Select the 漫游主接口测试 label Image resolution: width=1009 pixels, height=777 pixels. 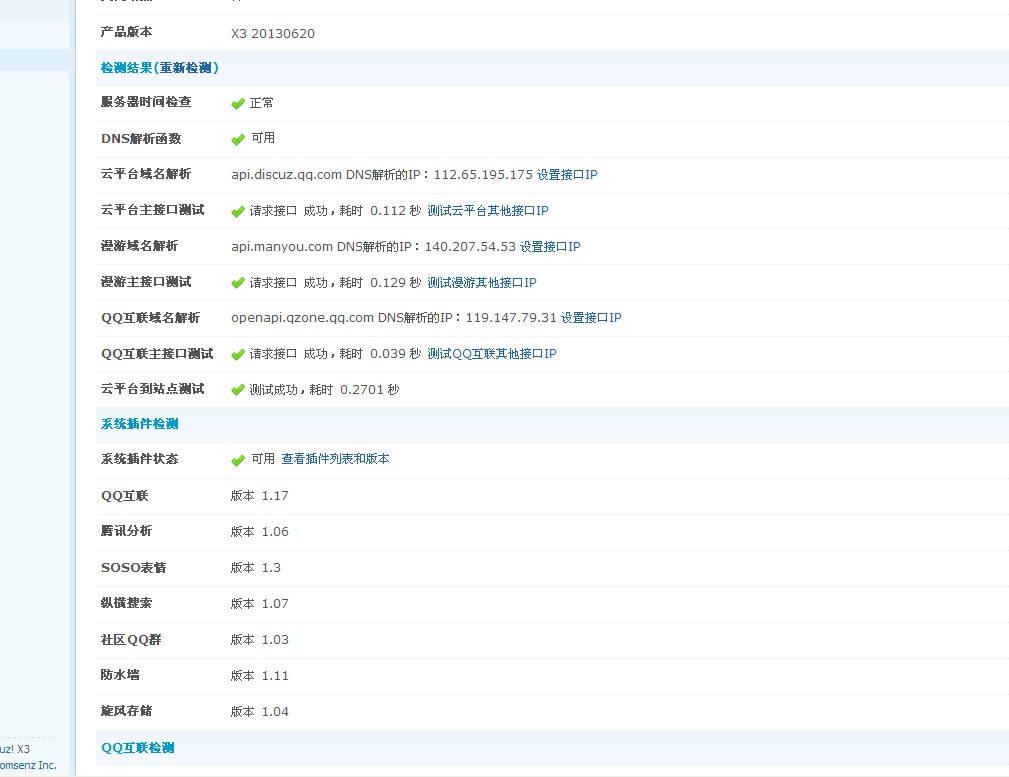click(146, 282)
